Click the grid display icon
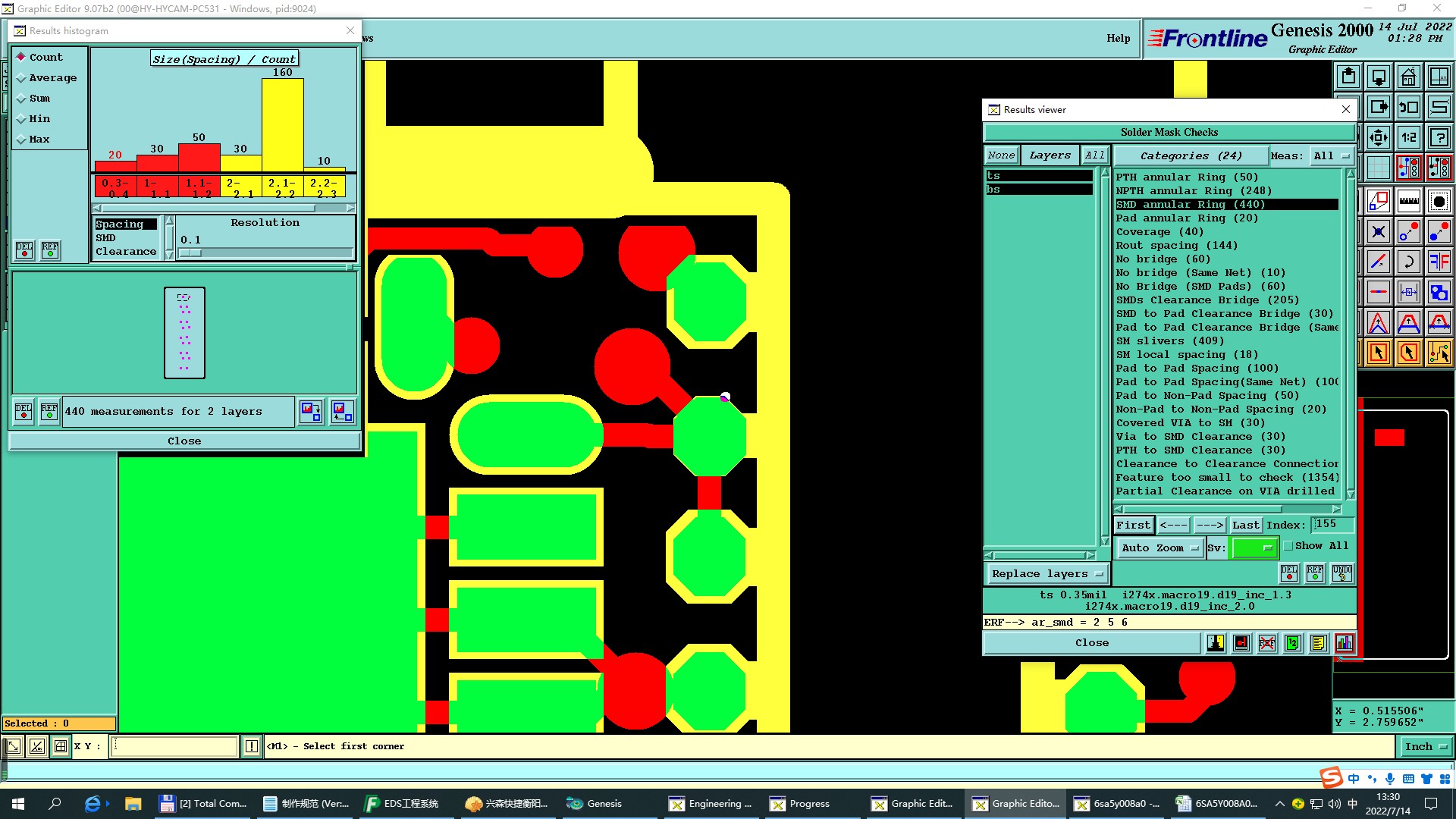 click(x=1379, y=167)
